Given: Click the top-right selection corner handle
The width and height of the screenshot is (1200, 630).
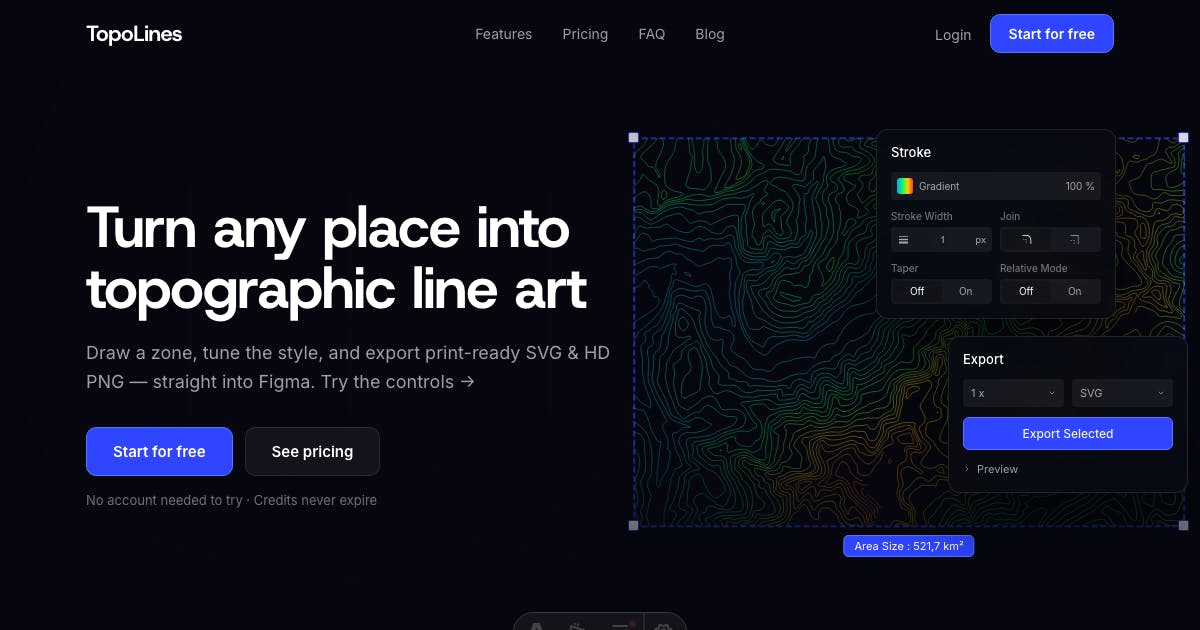Looking at the screenshot, I should (1184, 137).
